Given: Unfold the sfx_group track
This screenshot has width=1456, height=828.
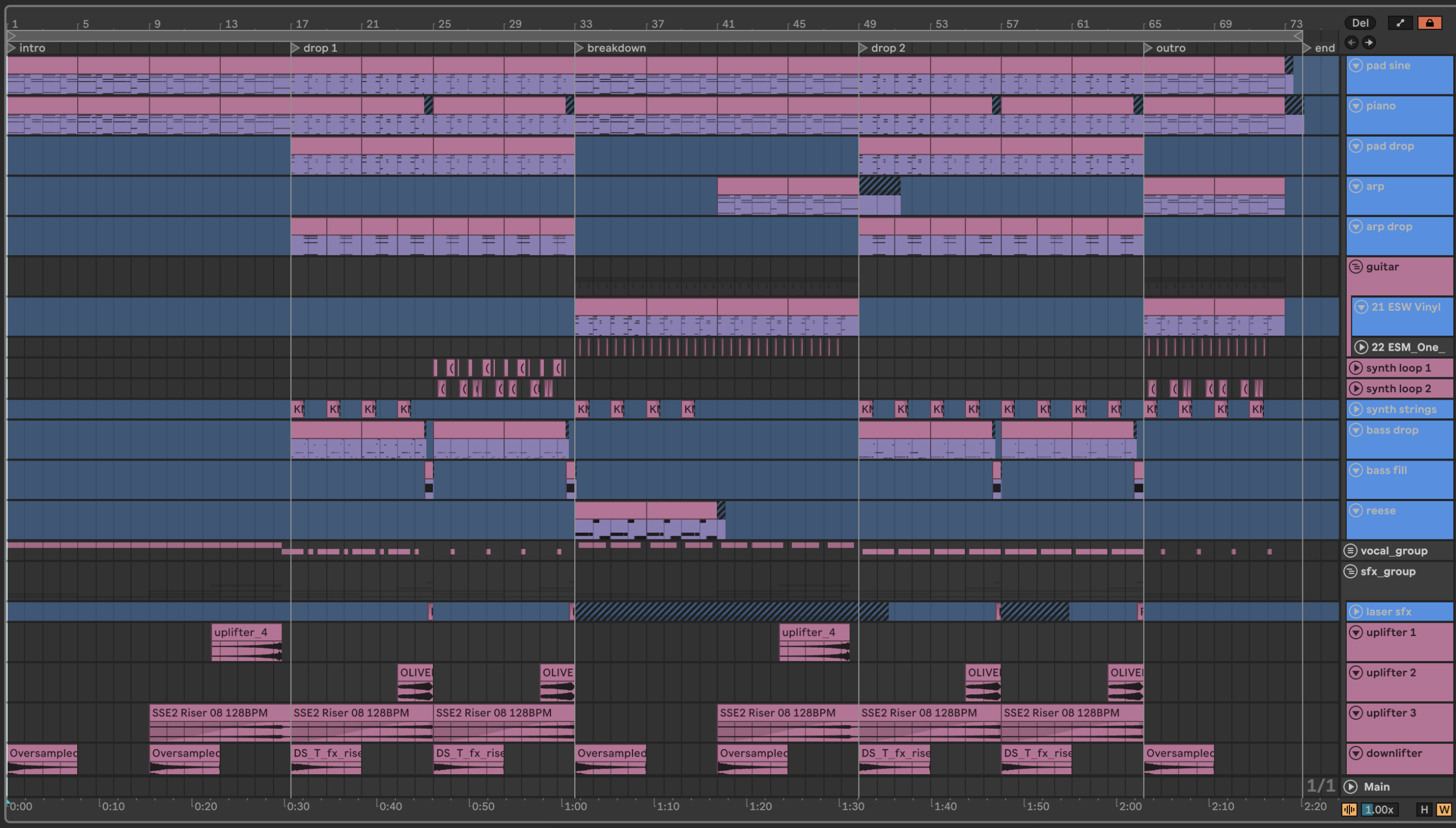Looking at the screenshot, I should pos(1351,572).
